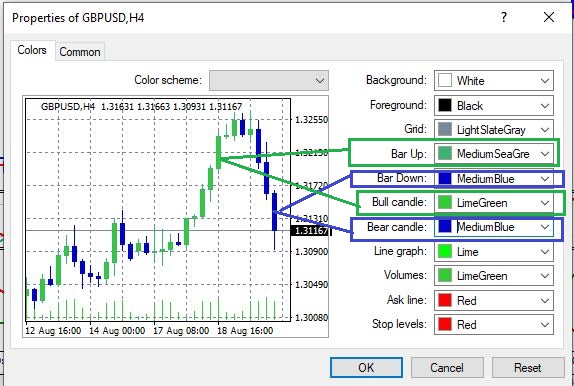Click the GBPUSD,H4 chart preview header
This screenshot has width=574, height=386.
click(x=141, y=107)
